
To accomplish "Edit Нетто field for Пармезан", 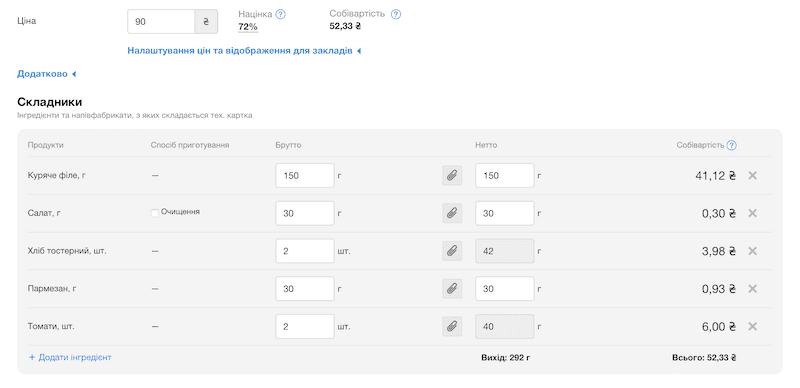I will coord(505,289).
